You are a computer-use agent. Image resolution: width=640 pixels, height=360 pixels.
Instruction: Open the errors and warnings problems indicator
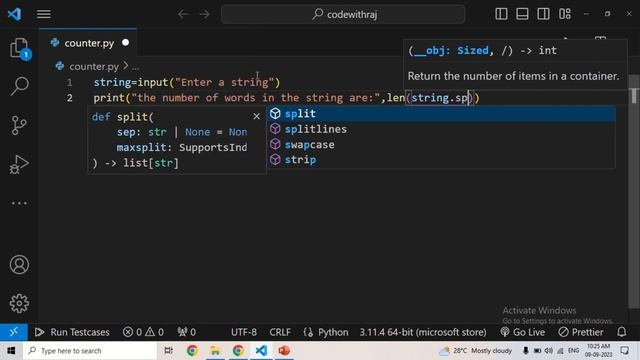click(143, 332)
